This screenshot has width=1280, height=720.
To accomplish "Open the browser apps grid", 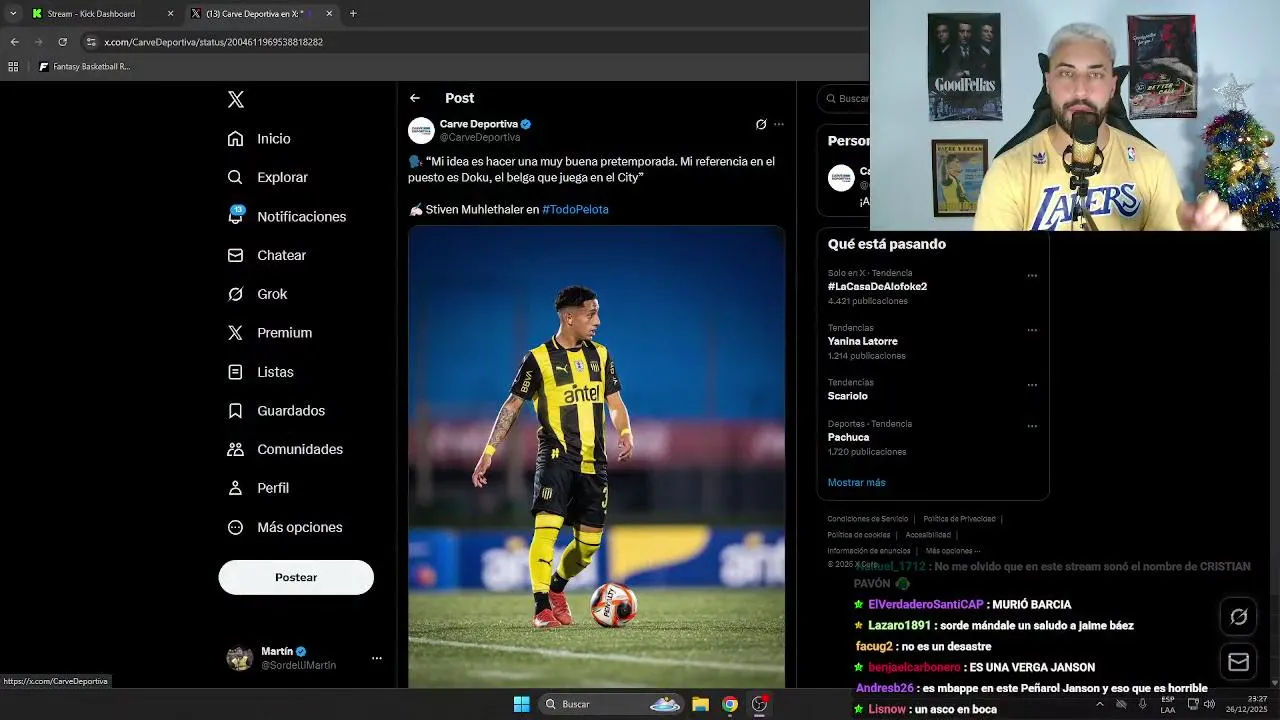I will click(13, 67).
